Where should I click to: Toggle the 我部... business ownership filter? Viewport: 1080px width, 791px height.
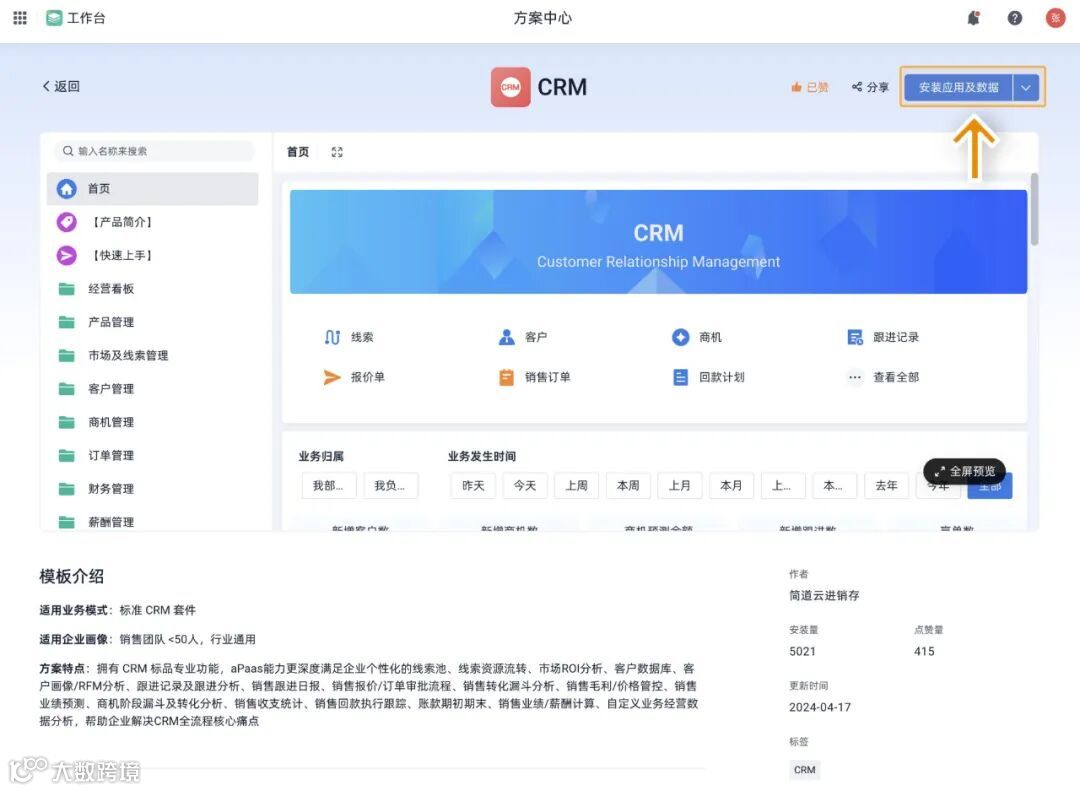click(x=329, y=486)
